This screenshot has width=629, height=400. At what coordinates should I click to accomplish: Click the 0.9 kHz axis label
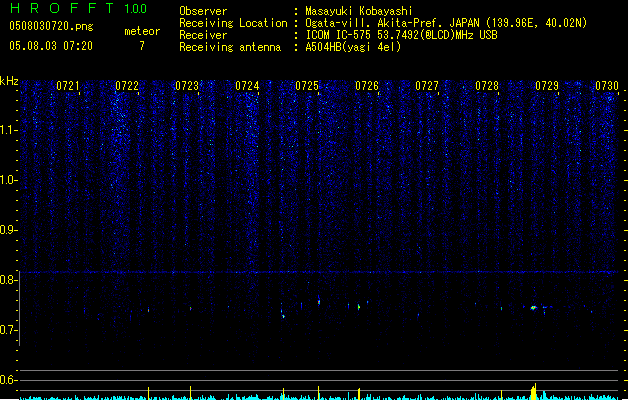8,230
